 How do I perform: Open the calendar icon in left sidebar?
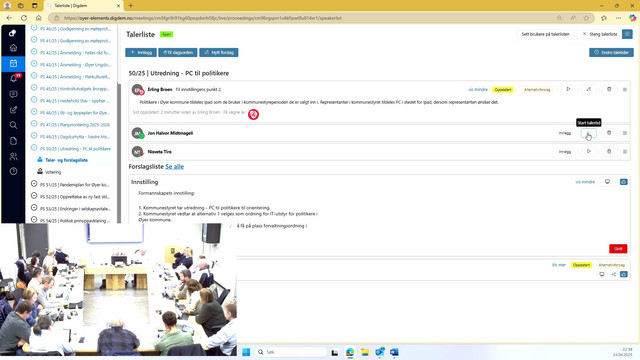(13, 63)
